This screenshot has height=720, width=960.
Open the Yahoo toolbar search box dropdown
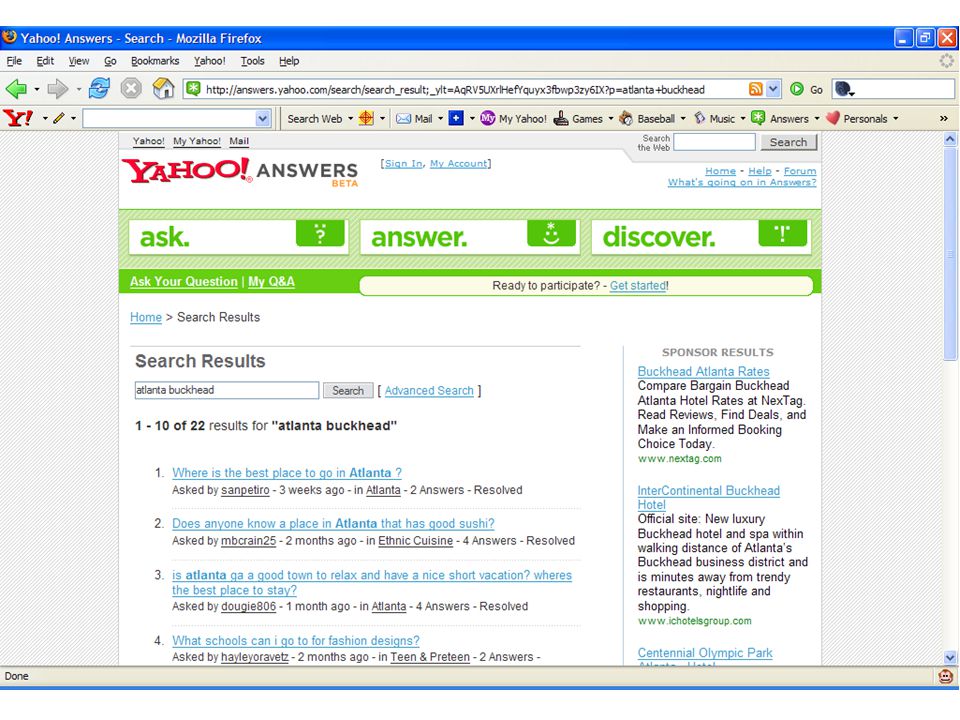(263, 119)
